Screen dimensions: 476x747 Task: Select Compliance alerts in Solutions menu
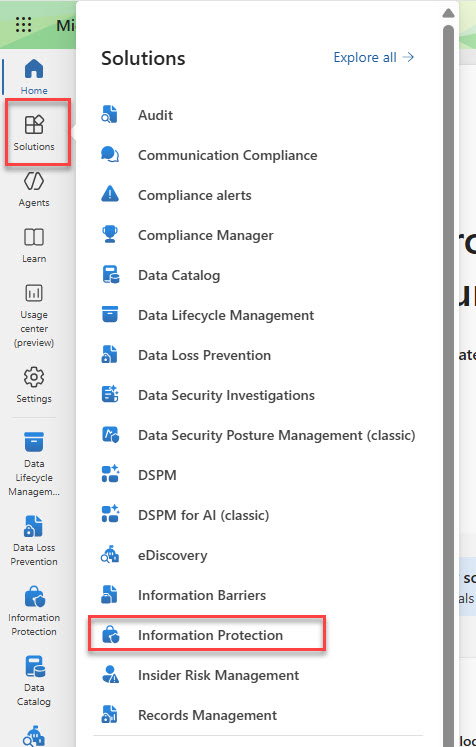point(194,195)
